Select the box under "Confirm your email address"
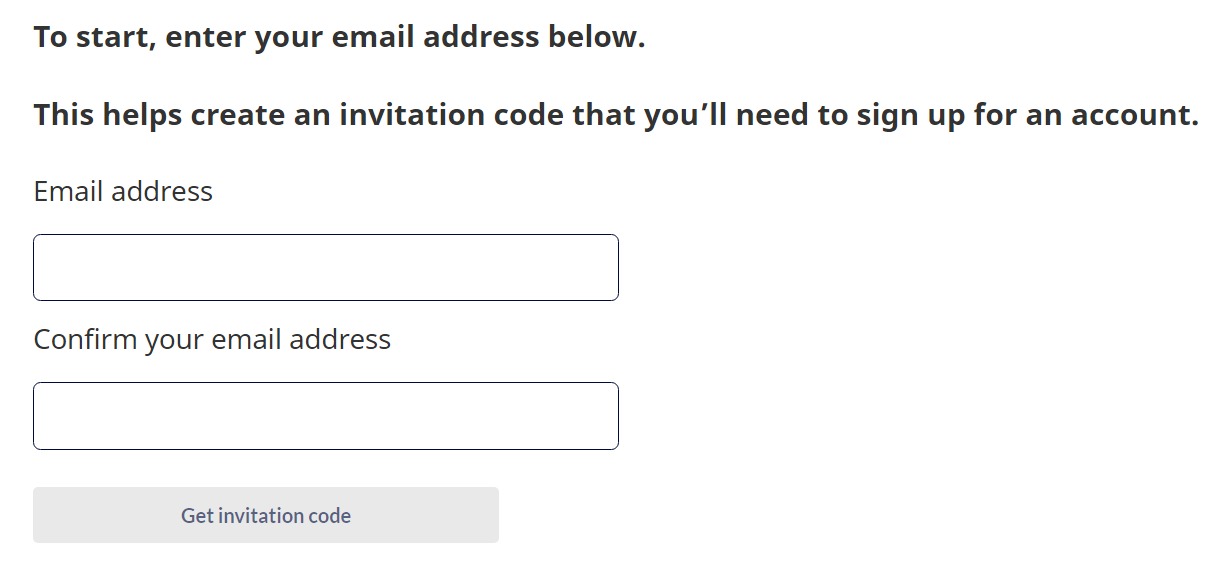 pos(325,415)
